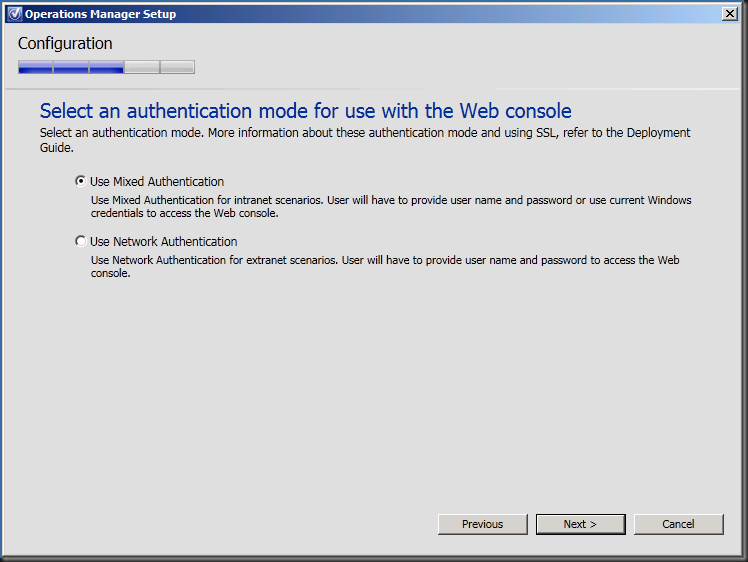
Task: Cancel the setup wizard
Action: [x=678, y=524]
